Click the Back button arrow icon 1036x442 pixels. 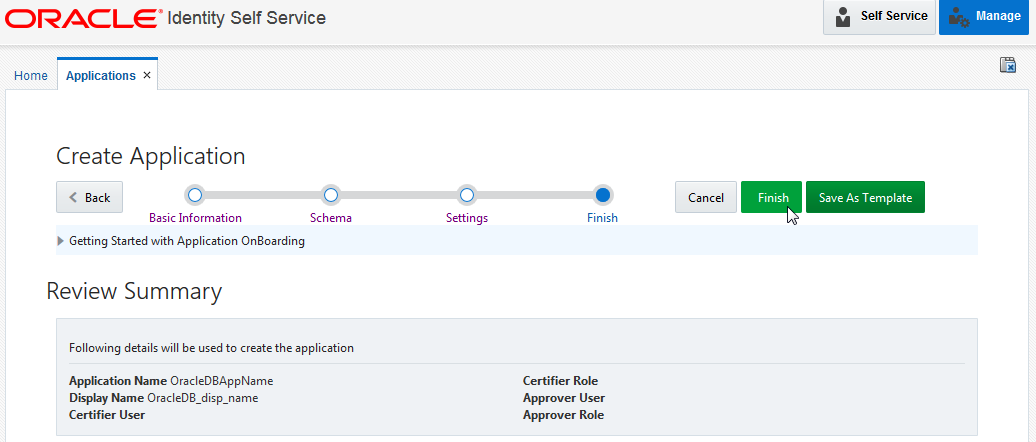73,198
